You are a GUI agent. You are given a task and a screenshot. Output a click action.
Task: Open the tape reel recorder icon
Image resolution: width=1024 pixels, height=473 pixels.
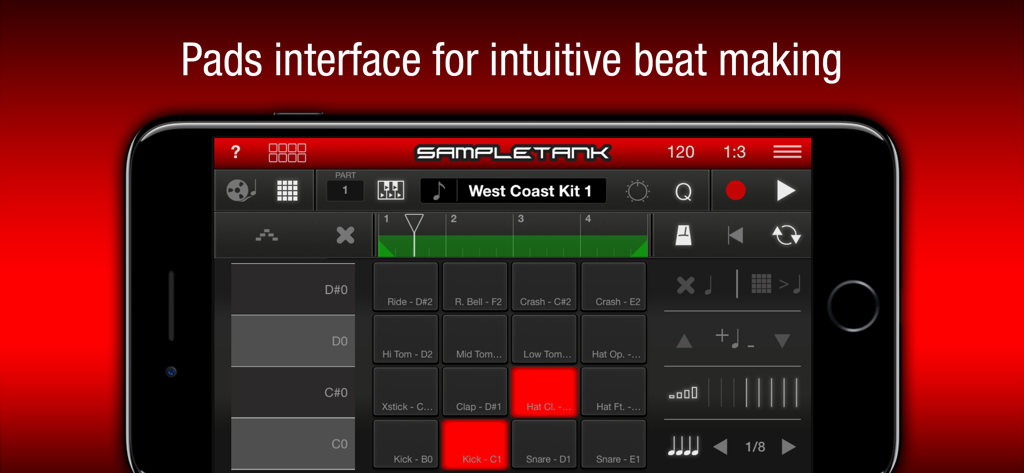[x=241, y=190]
